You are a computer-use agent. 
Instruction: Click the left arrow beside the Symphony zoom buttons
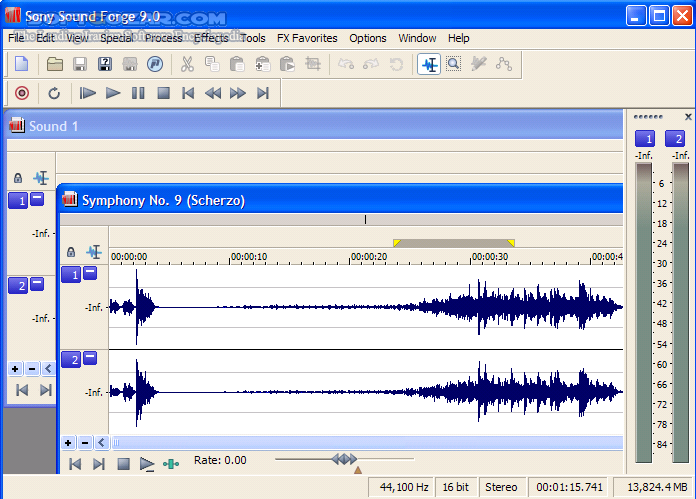coord(101,443)
